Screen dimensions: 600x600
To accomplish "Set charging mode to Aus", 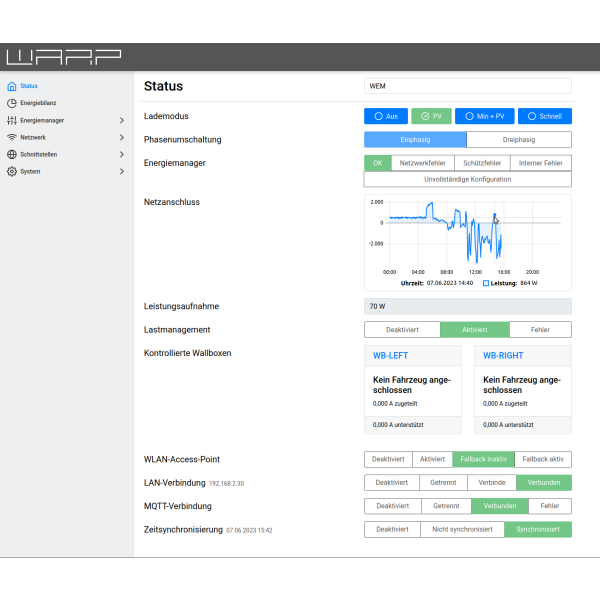I will (386, 116).
